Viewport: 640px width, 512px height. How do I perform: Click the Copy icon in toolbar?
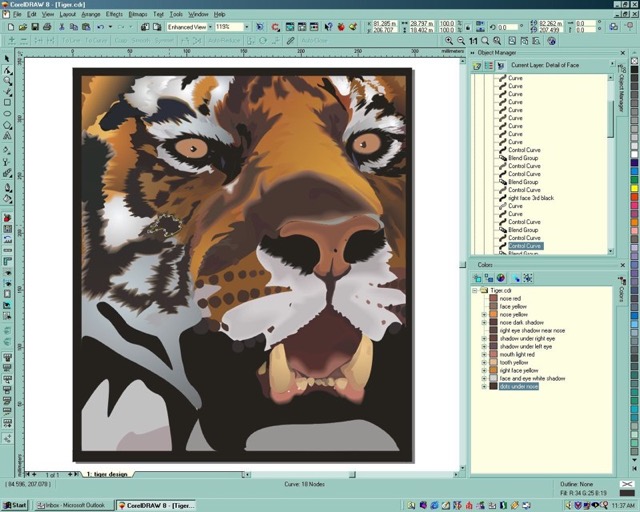point(74,27)
